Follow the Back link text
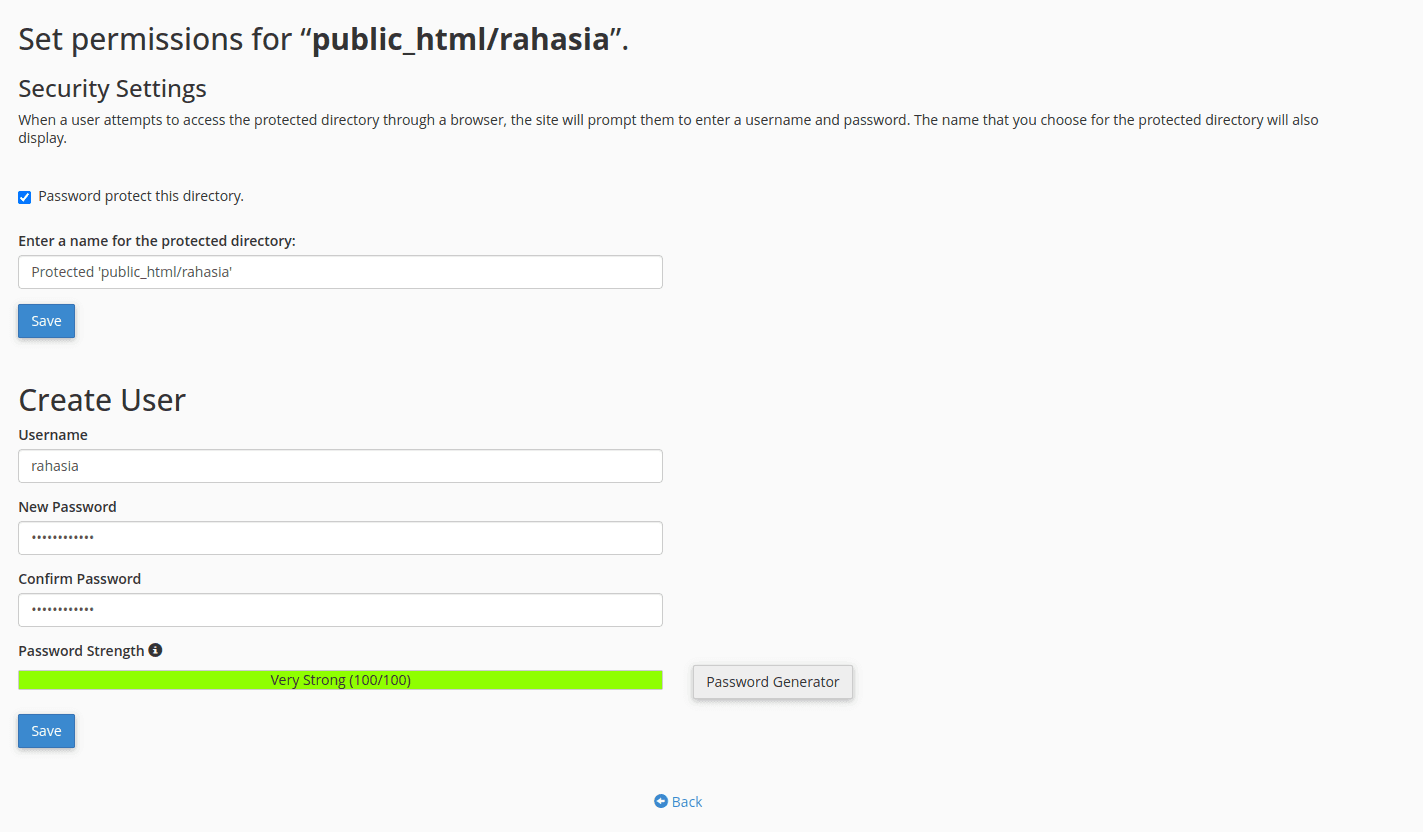The height and width of the screenshot is (832, 1423). (x=687, y=802)
